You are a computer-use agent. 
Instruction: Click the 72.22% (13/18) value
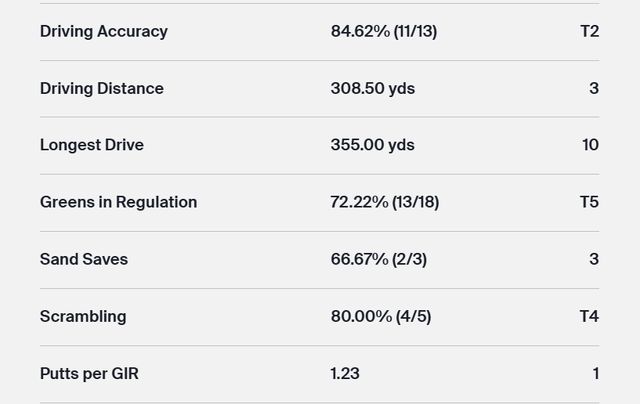point(384,202)
